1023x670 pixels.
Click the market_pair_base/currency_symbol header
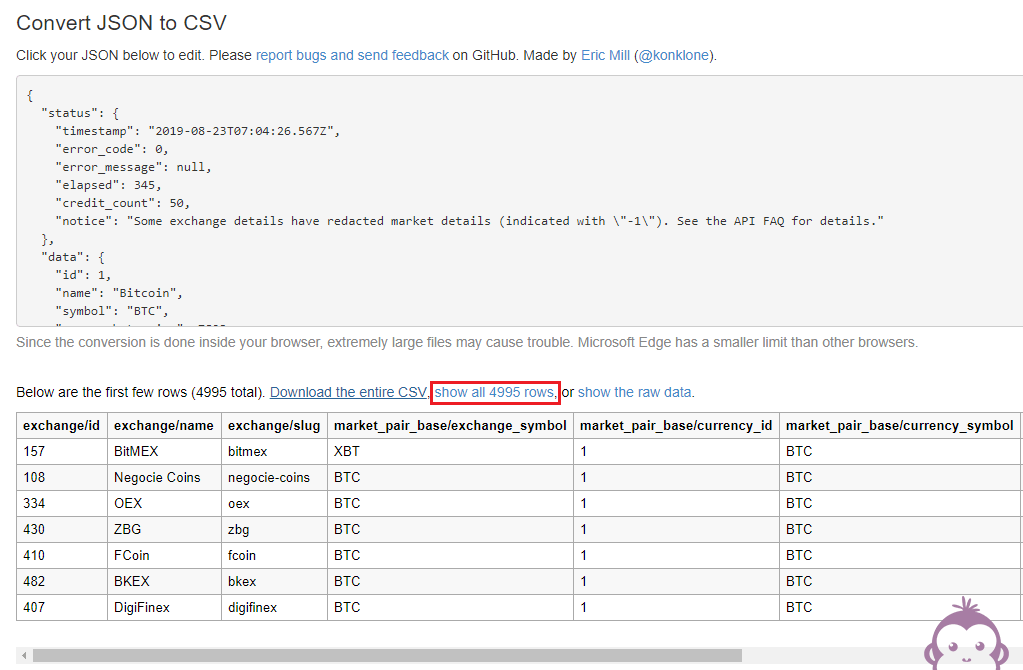tap(900, 425)
